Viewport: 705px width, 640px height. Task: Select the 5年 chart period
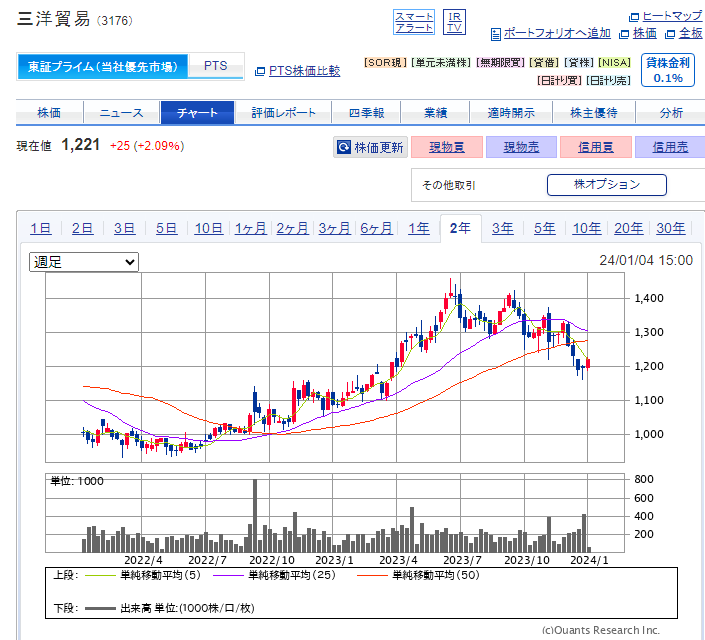[x=544, y=228]
